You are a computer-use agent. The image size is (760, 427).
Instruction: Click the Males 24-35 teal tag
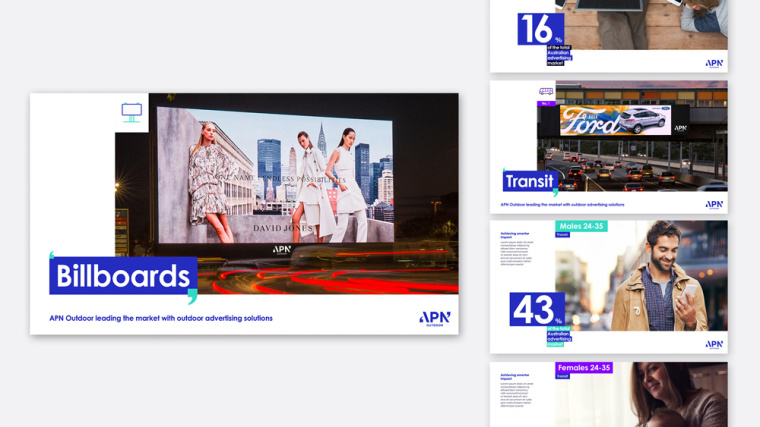point(583,226)
